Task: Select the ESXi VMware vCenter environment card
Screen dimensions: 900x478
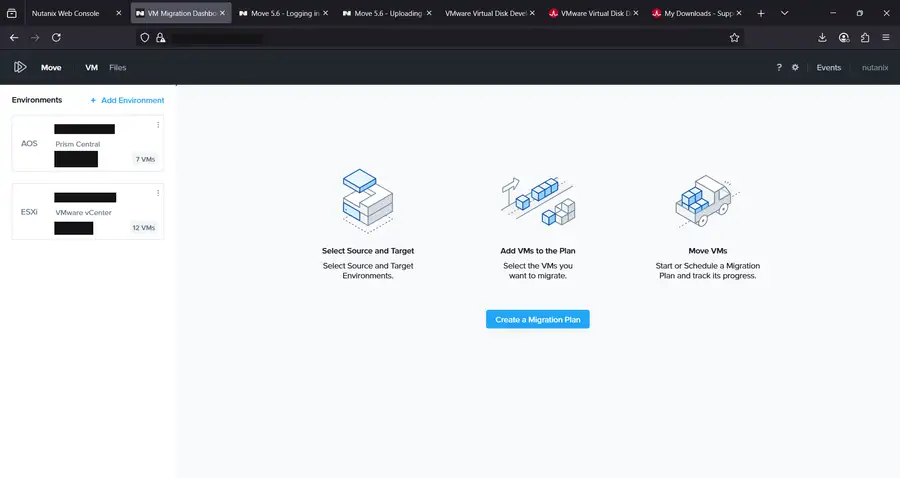Action: pos(88,211)
